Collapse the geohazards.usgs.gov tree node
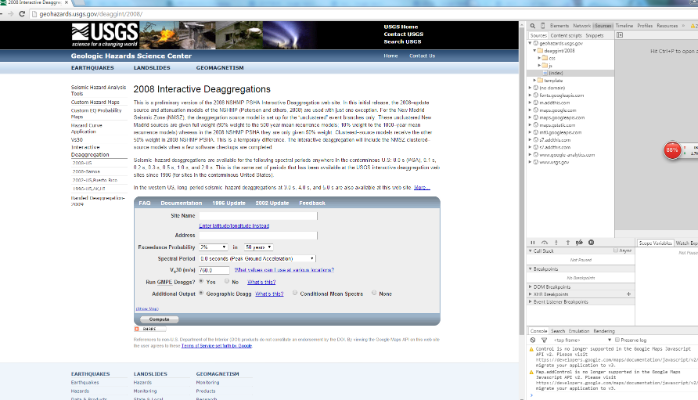 tap(530, 43)
